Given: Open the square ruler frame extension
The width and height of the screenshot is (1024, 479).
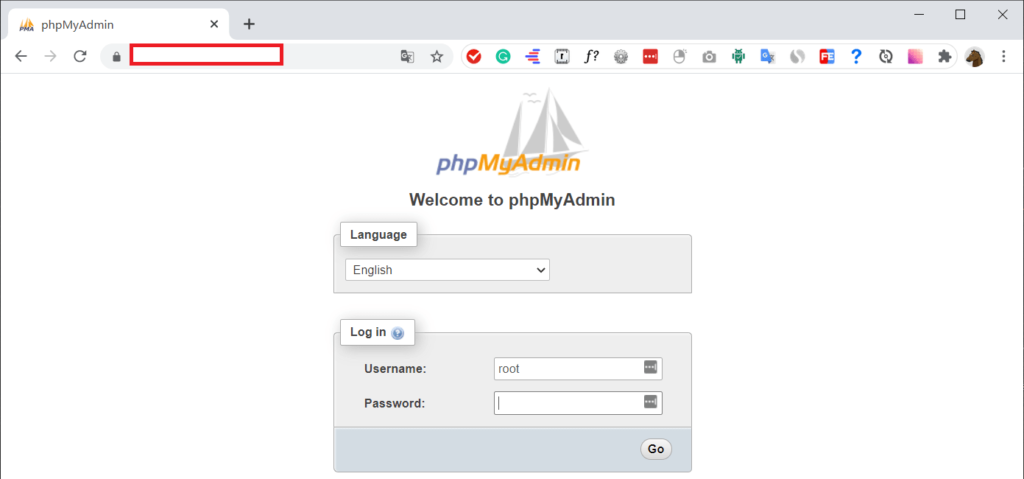Looking at the screenshot, I should pyautogui.click(x=562, y=57).
